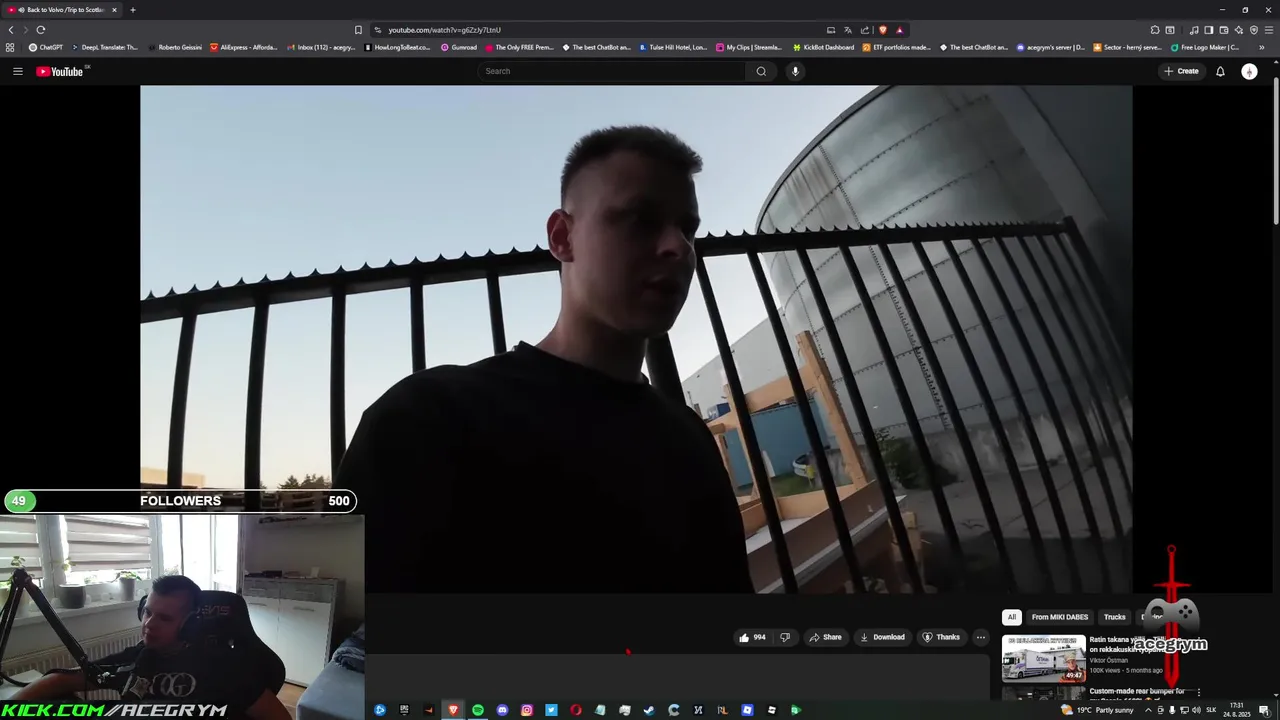The image size is (1280, 720).
Task: Dislike the video with thumbs-down
Action: [x=785, y=637]
